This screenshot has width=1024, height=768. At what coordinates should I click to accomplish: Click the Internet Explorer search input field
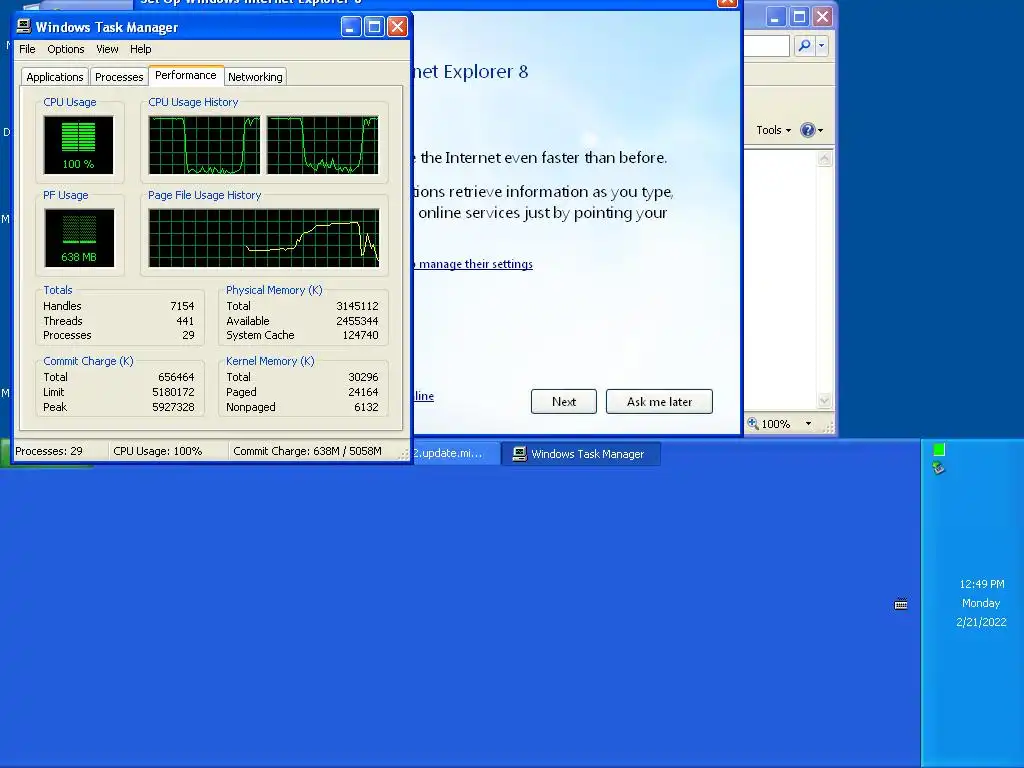(x=767, y=45)
